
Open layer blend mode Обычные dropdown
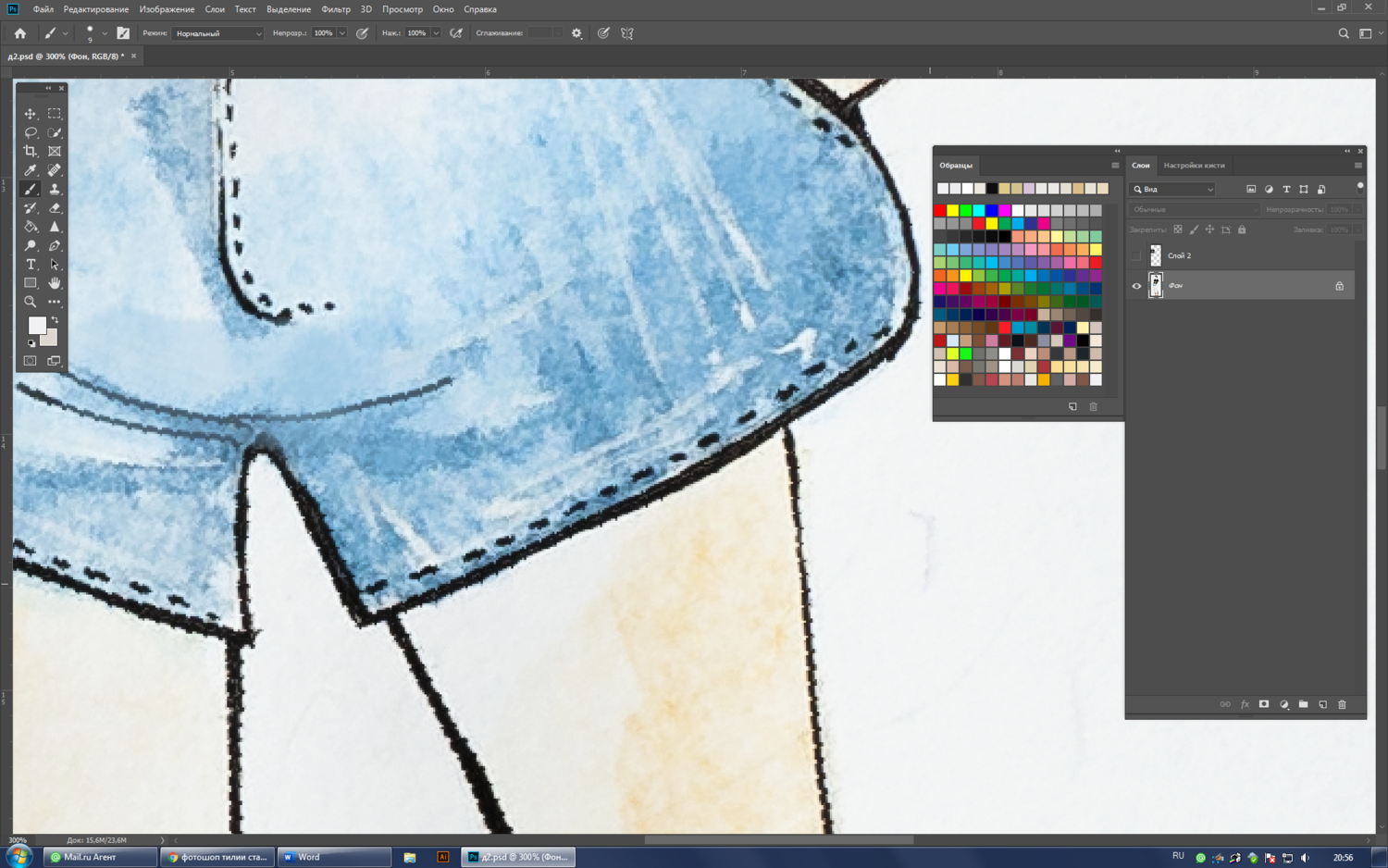click(1194, 210)
